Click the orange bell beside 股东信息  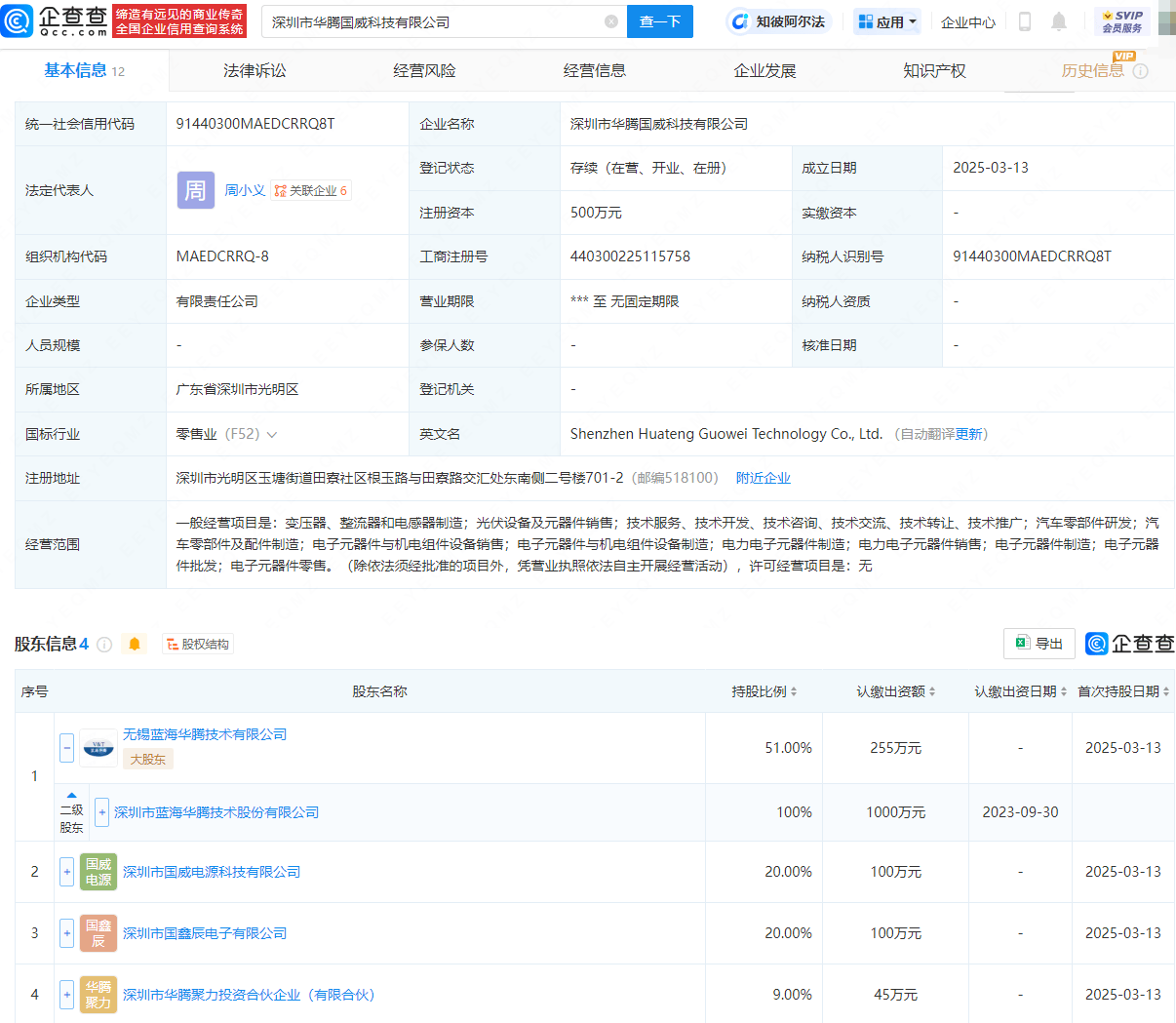135,644
